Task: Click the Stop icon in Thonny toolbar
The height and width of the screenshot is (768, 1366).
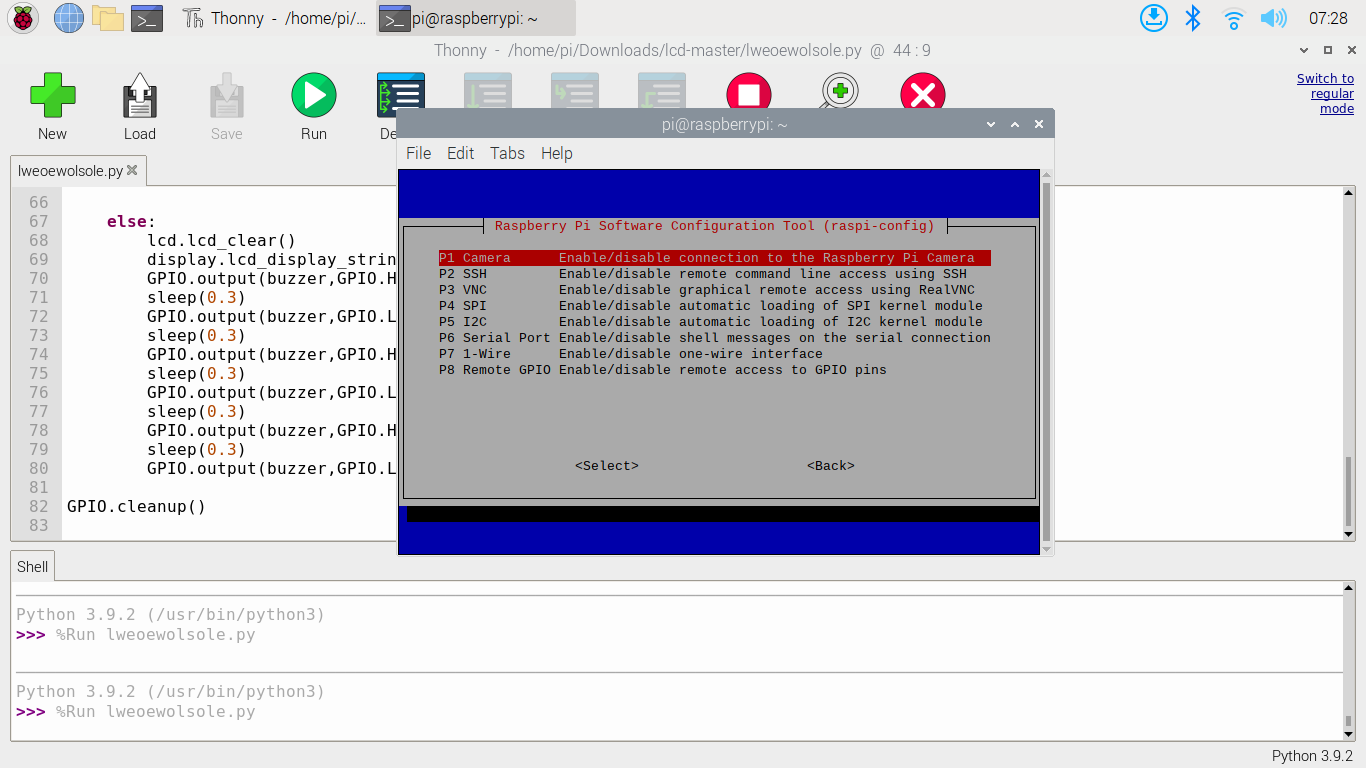Action: point(749,90)
